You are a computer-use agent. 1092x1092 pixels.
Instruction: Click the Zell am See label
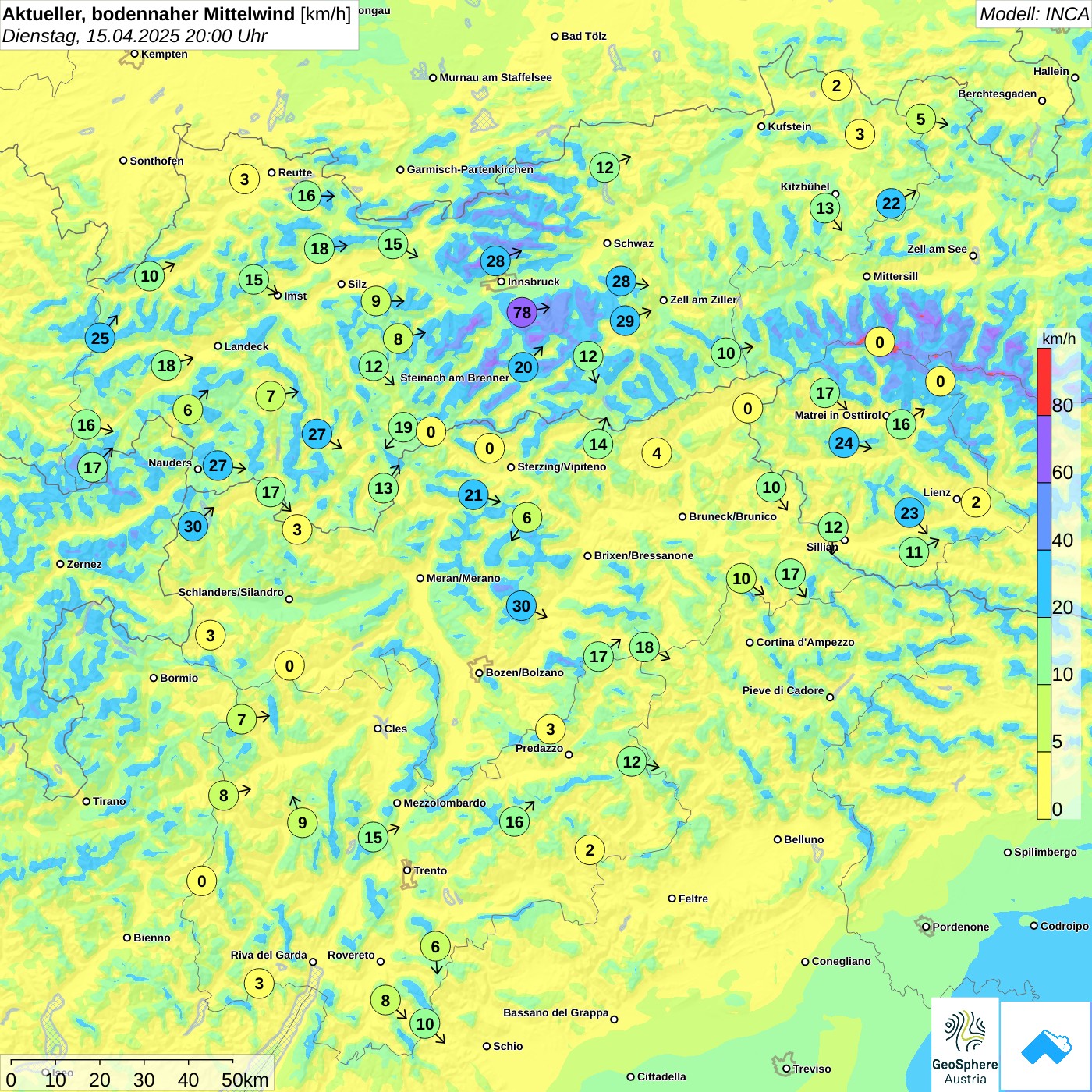pyautogui.click(x=937, y=249)
